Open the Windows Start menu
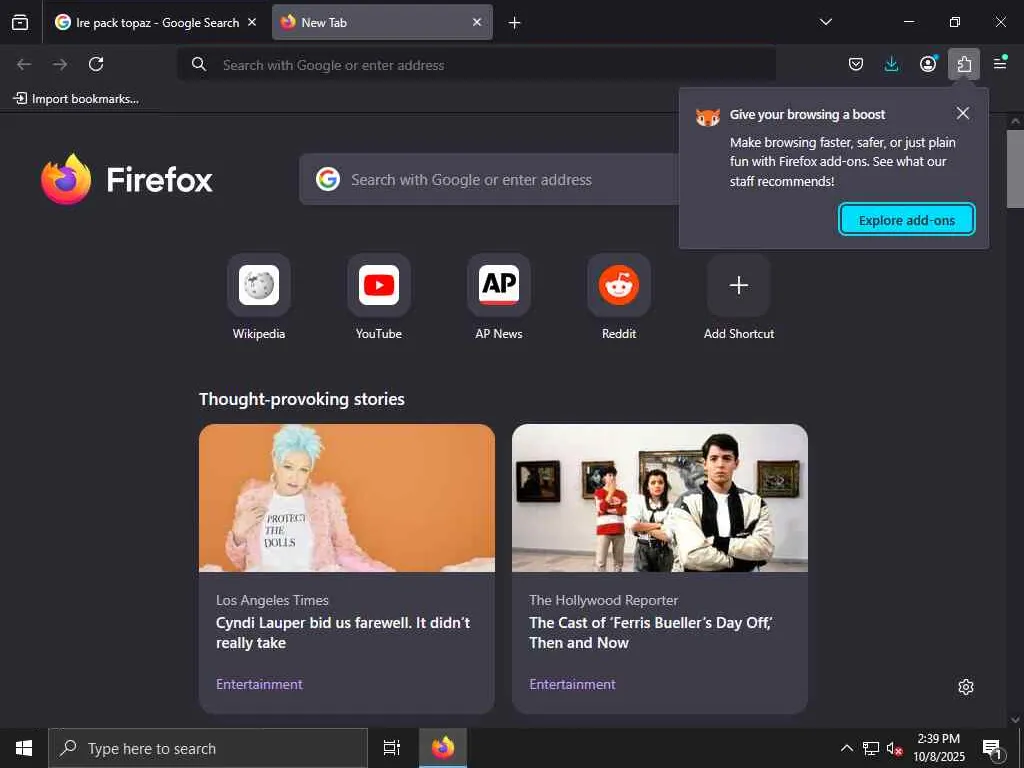The image size is (1024, 768). pos(24,748)
